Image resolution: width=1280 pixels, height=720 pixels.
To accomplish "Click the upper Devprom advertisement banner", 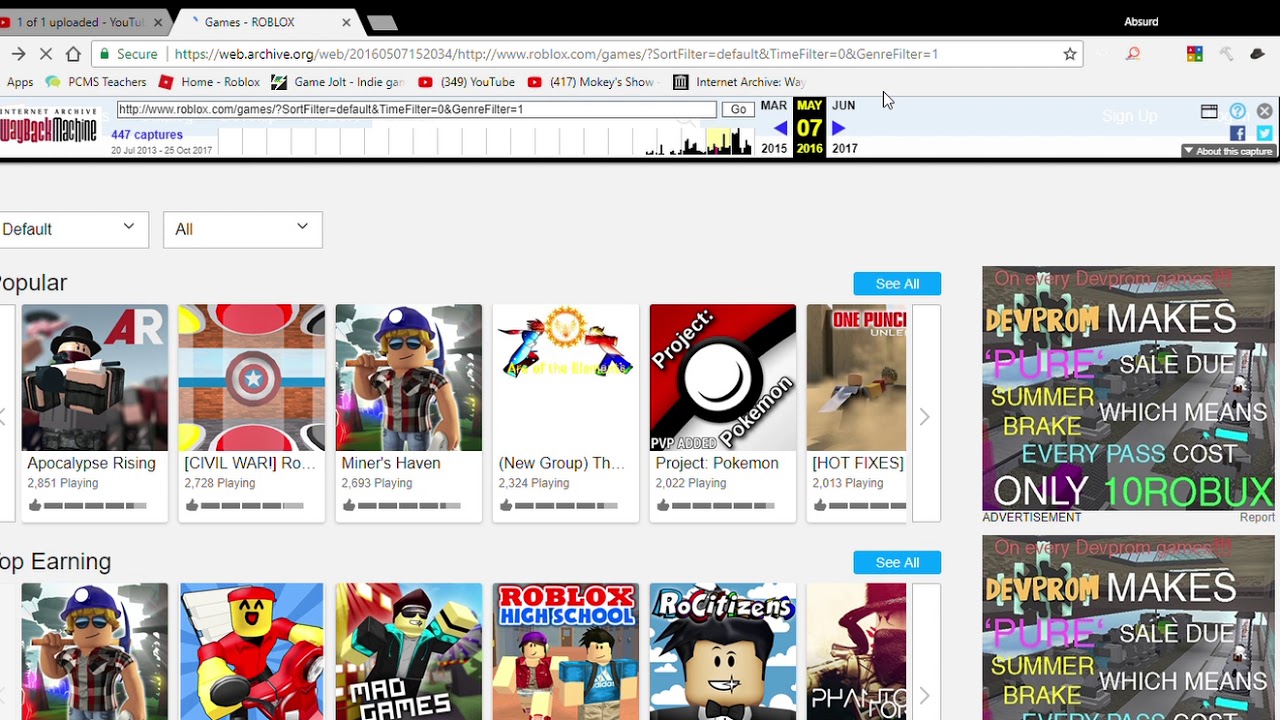I will 1128,388.
